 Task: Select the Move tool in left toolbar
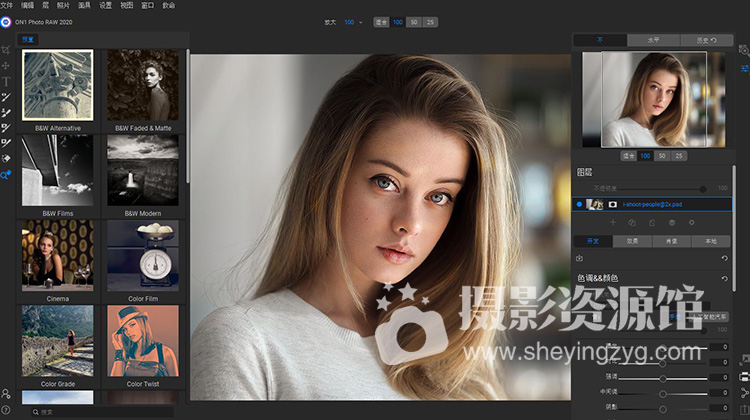click(7, 65)
